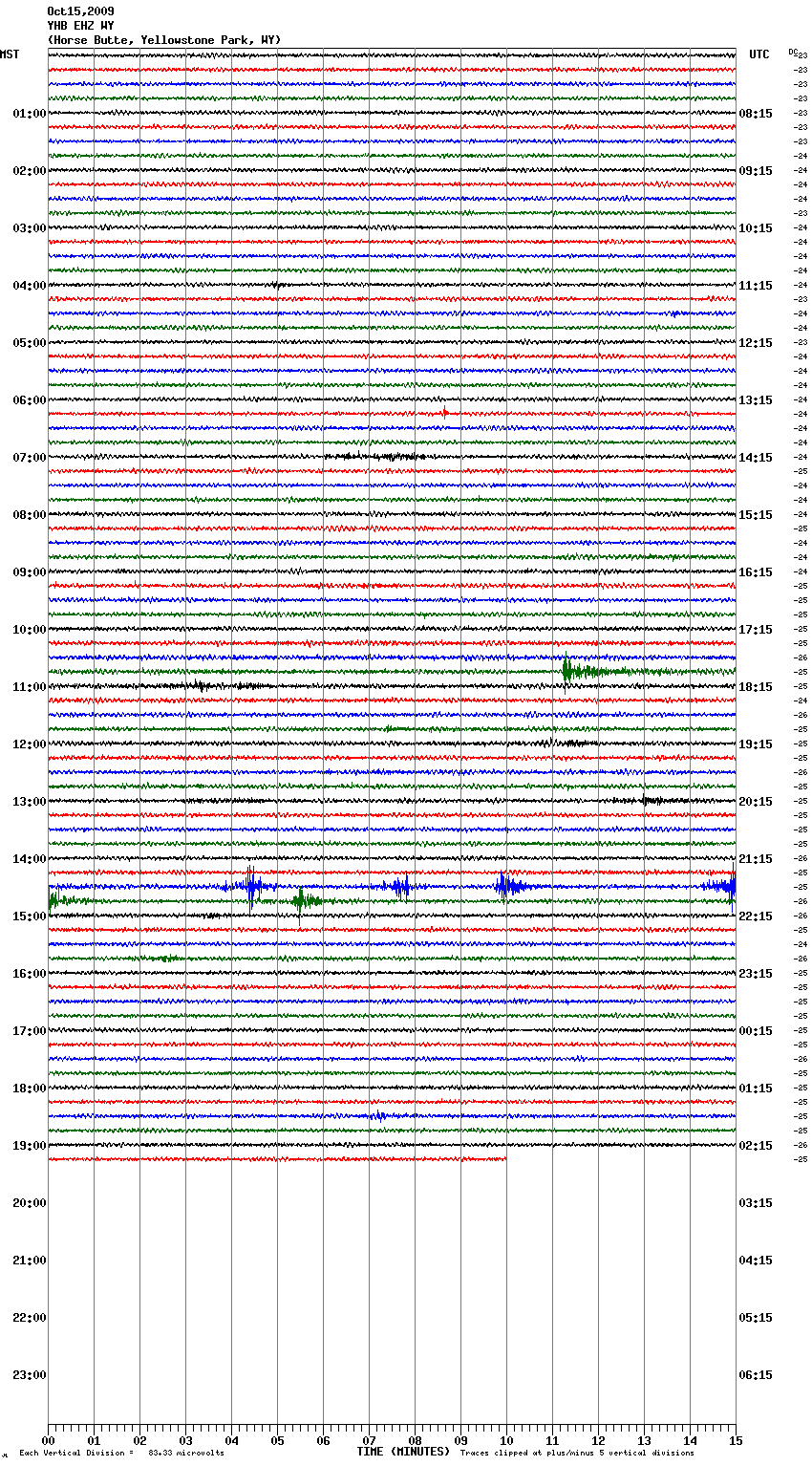Click the "13:15" UTC time label

pyautogui.click(x=756, y=400)
